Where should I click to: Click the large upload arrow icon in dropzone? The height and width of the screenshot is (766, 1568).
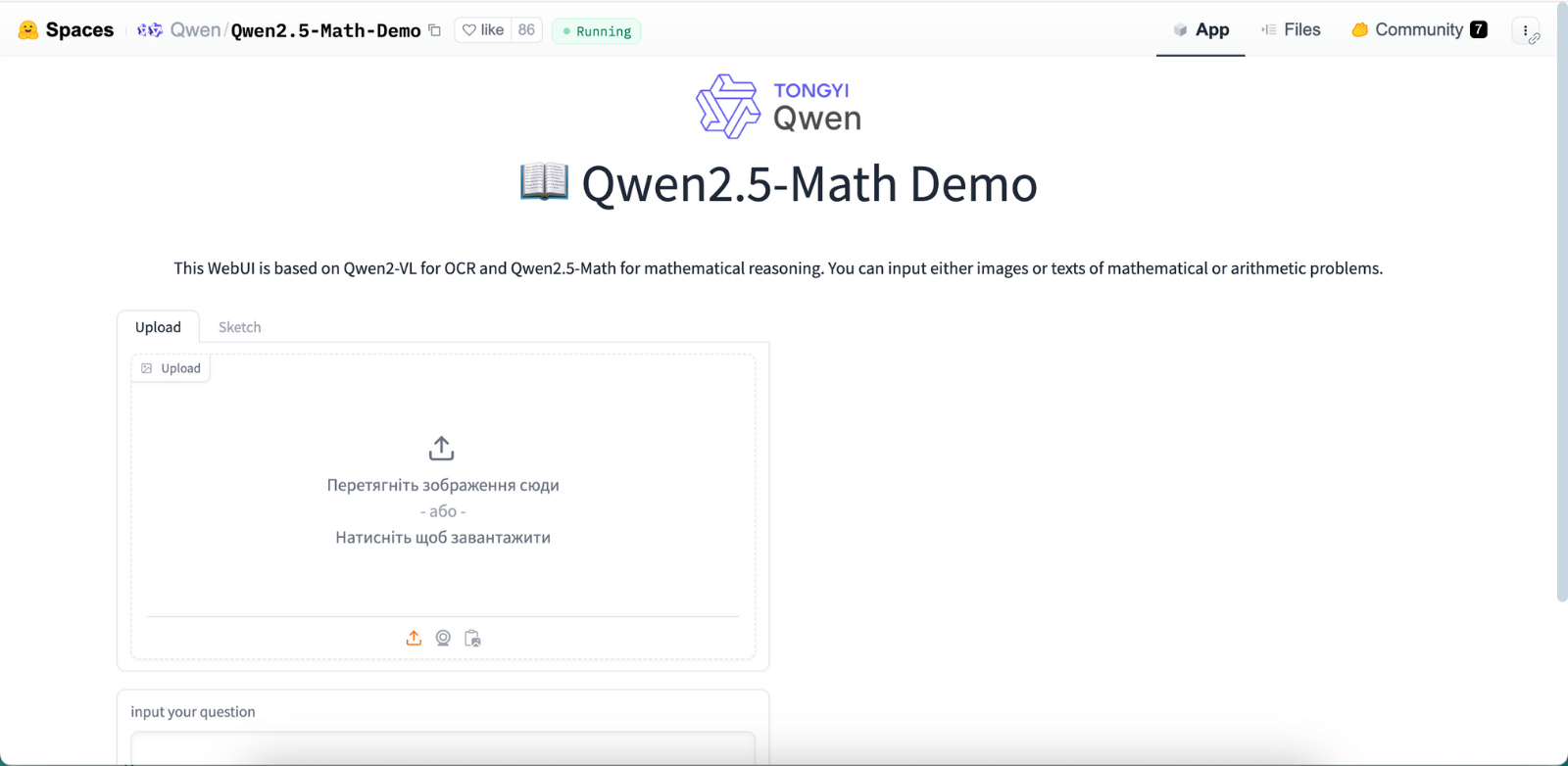(442, 449)
